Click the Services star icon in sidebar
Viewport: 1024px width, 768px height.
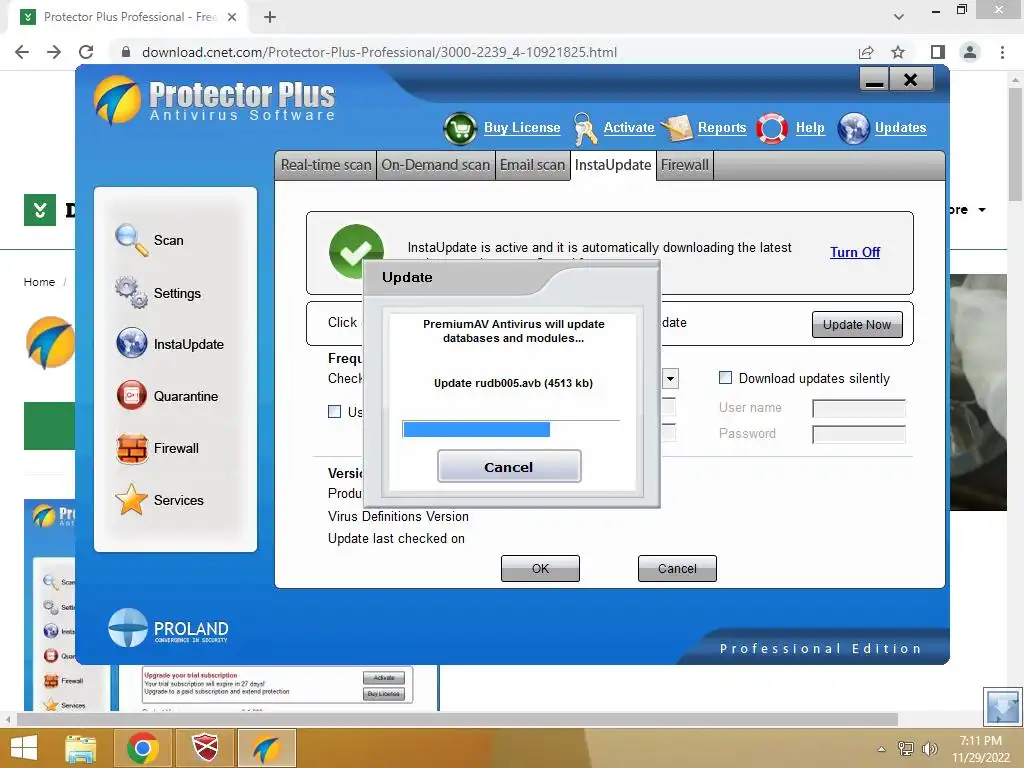coord(131,500)
